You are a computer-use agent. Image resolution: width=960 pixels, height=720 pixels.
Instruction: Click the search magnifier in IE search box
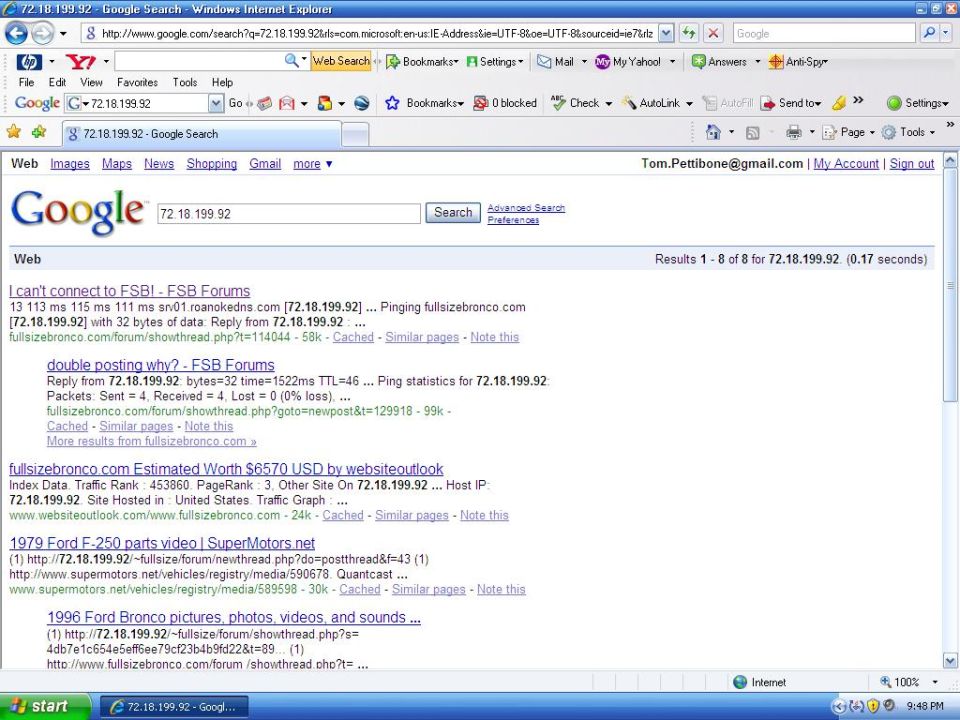tap(929, 33)
